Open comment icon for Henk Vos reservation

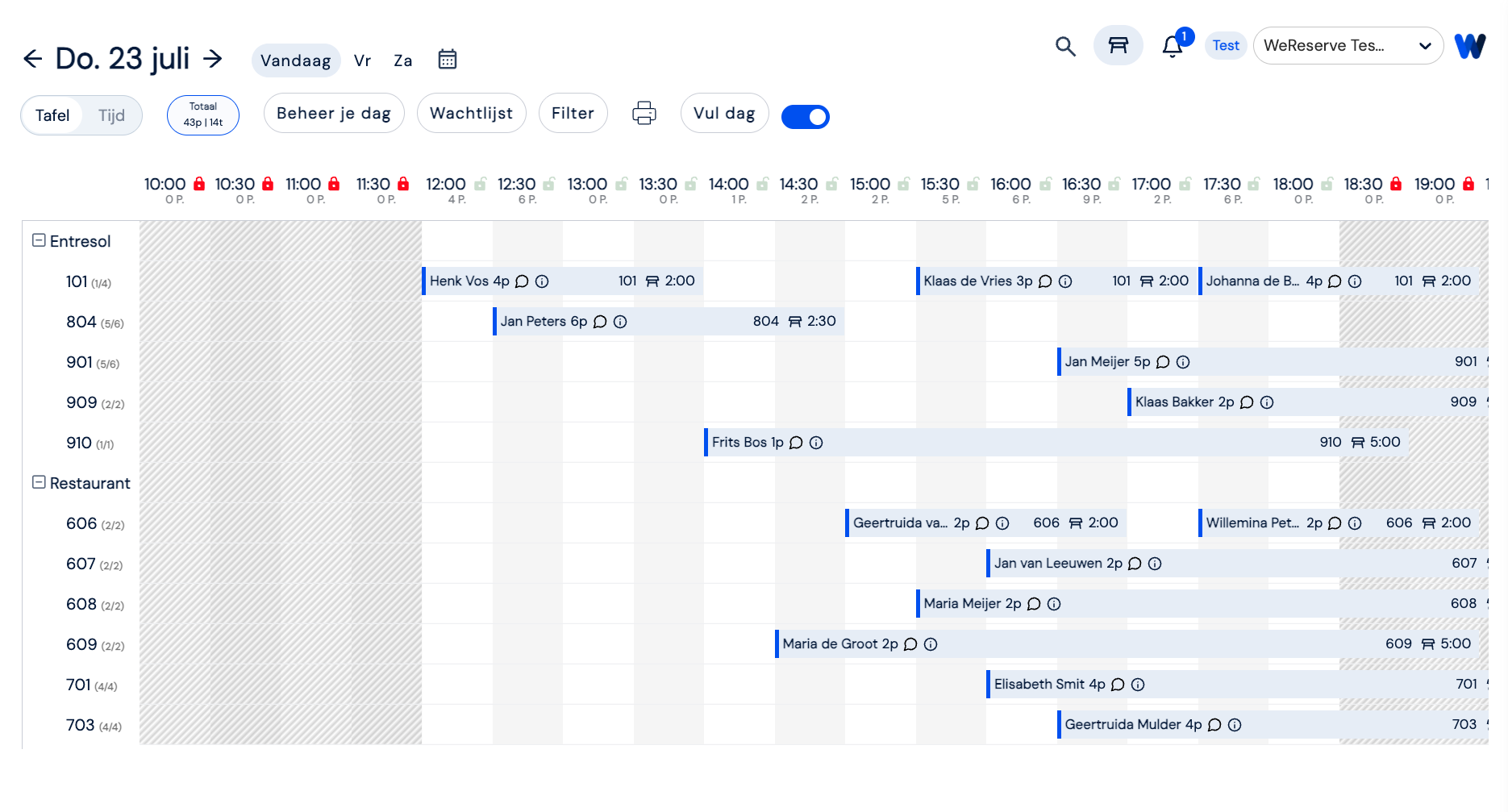point(522,281)
